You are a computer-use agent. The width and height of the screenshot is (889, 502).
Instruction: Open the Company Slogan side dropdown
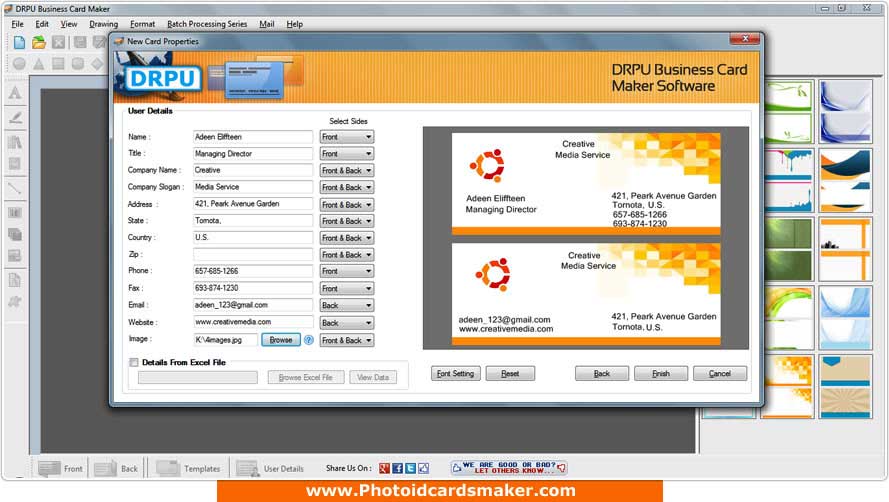click(346, 187)
